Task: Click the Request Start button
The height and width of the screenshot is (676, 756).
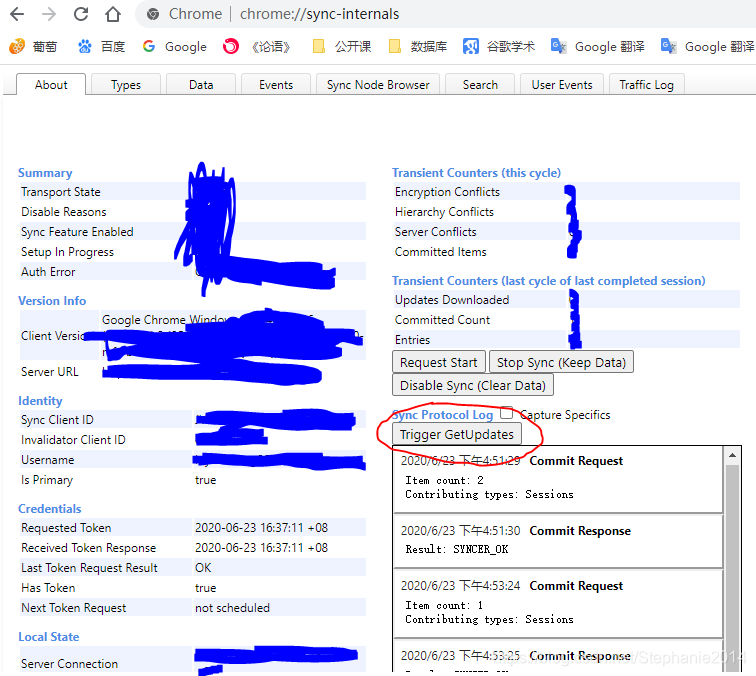Action: (439, 362)
